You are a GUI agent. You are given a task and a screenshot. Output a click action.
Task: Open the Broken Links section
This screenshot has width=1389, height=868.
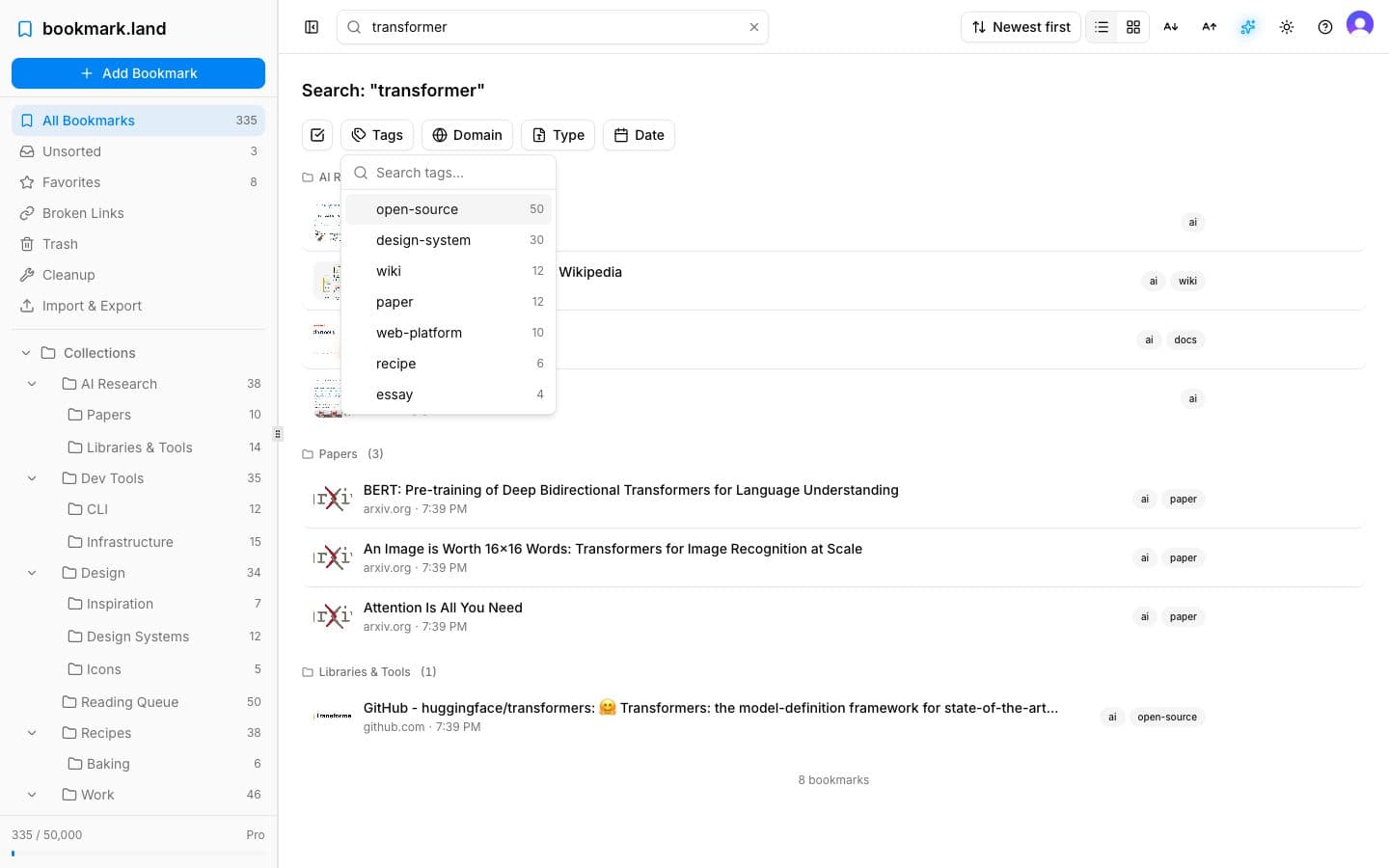click(x=138, y=213)
